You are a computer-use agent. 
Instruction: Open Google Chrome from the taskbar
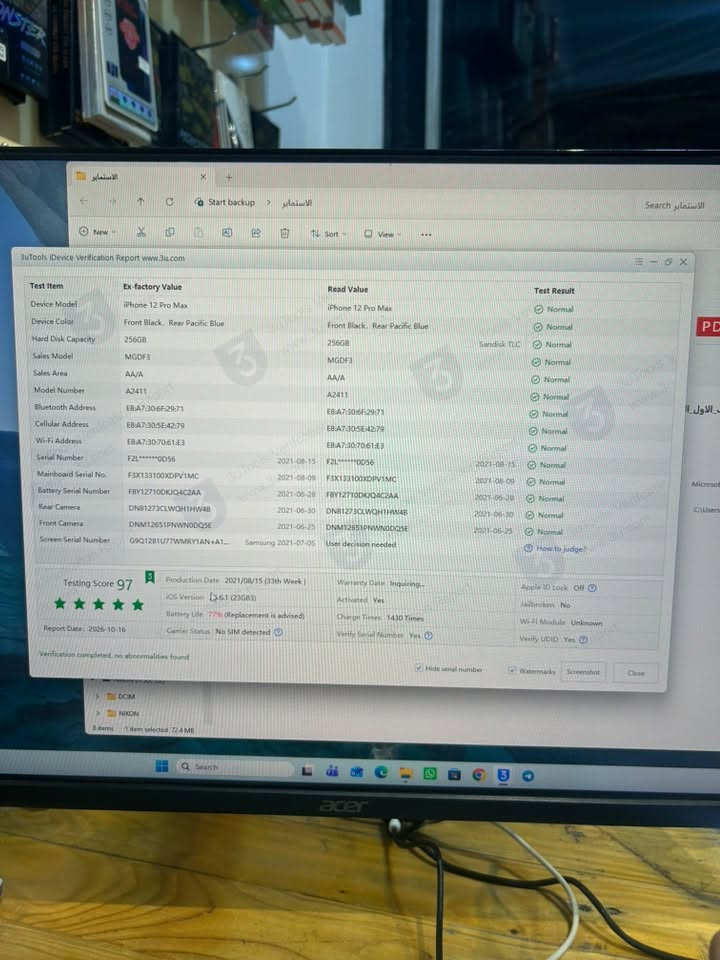(479, 774)
